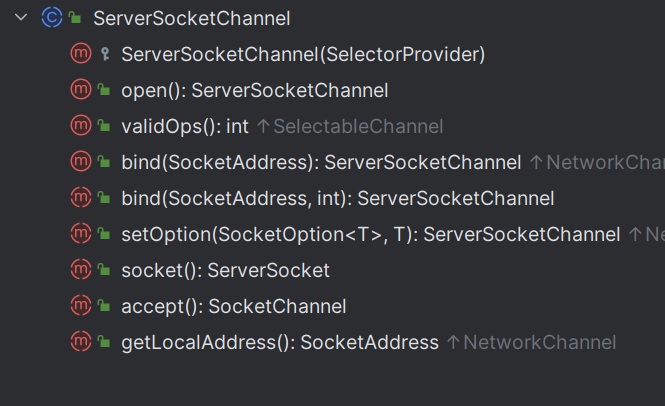Select bind(SocketAddress): ServerSocketChannel method
The height and width of the screenshot is (406, 665).
(x=321, y=163)
